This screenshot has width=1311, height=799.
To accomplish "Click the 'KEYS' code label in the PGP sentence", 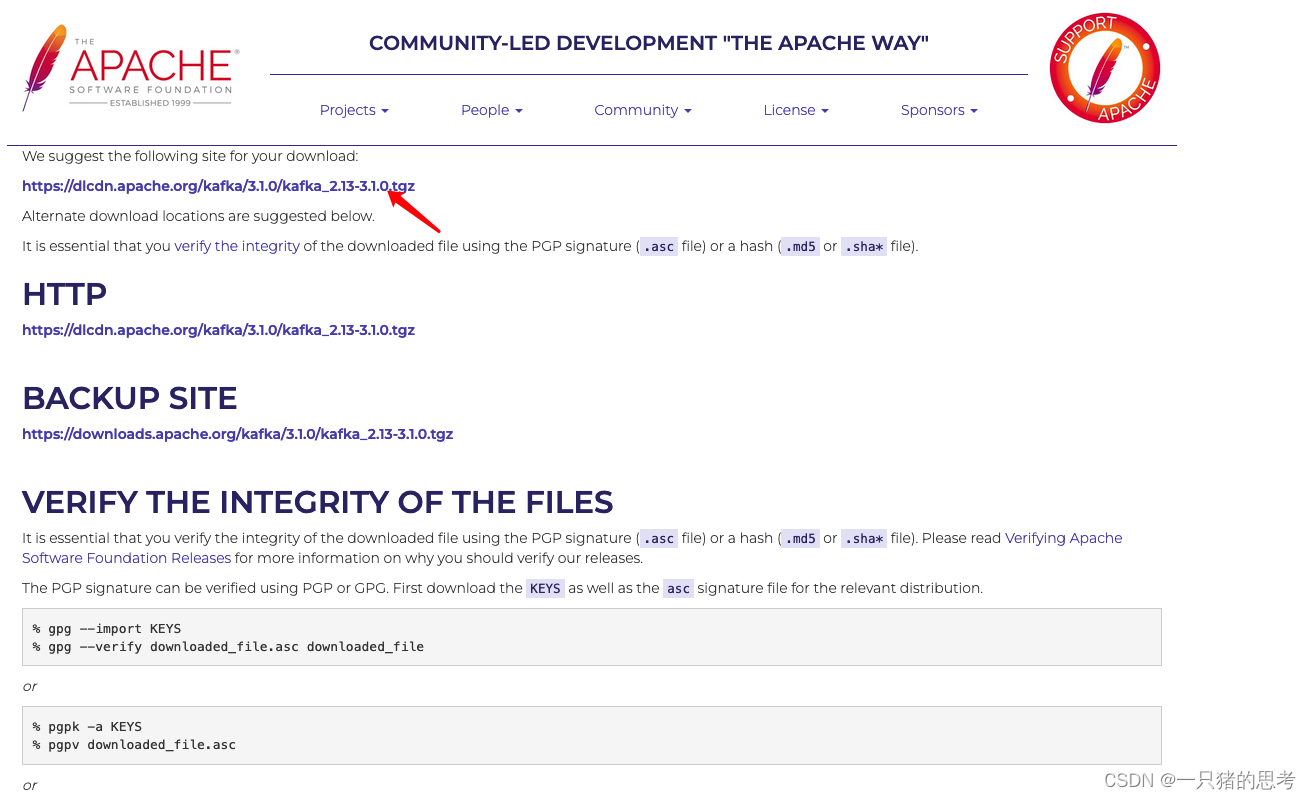I will click(545, 588).
